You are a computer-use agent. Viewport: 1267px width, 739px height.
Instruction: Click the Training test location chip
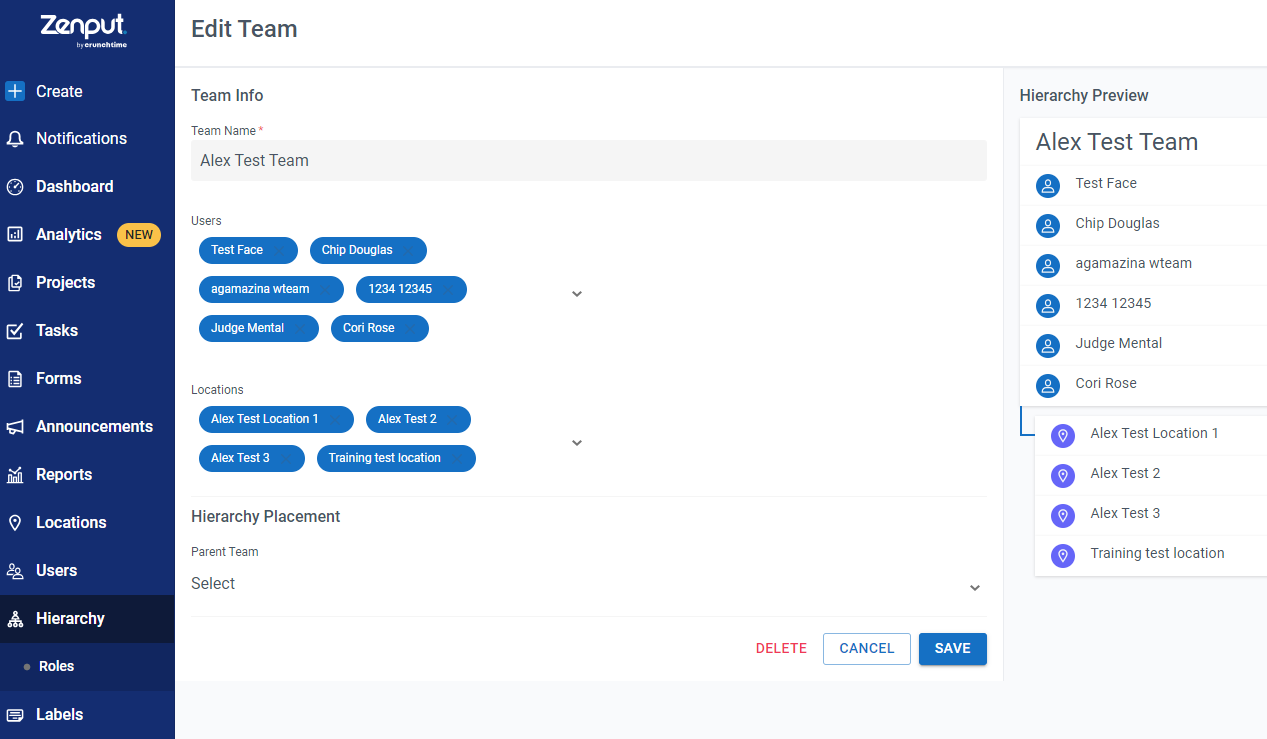pos(396,458)
